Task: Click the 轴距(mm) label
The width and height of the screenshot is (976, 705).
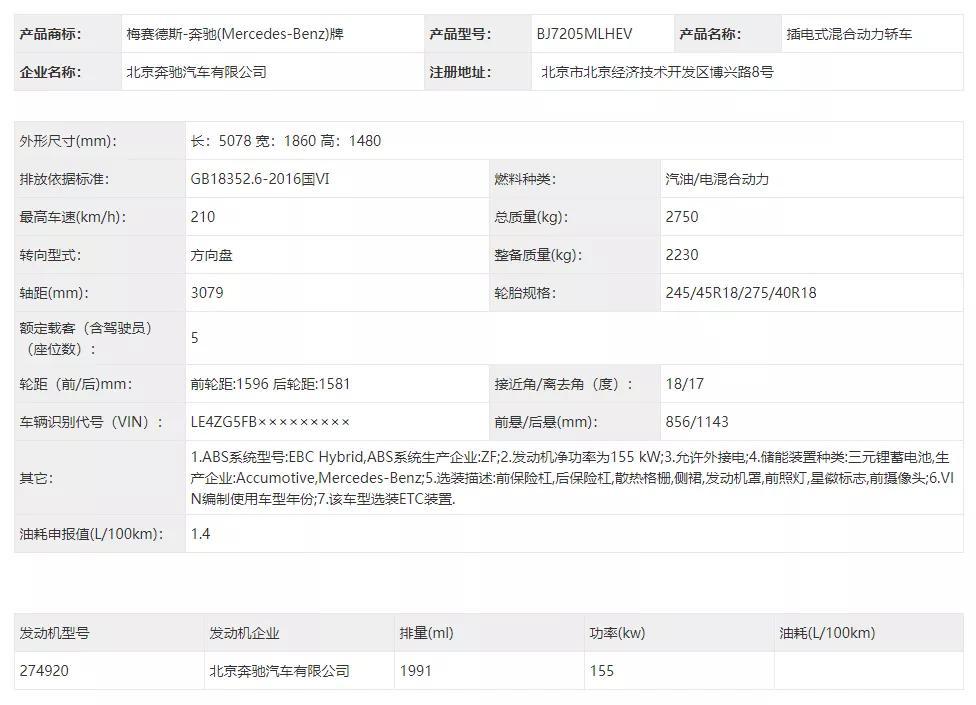Action: (54, 293)
